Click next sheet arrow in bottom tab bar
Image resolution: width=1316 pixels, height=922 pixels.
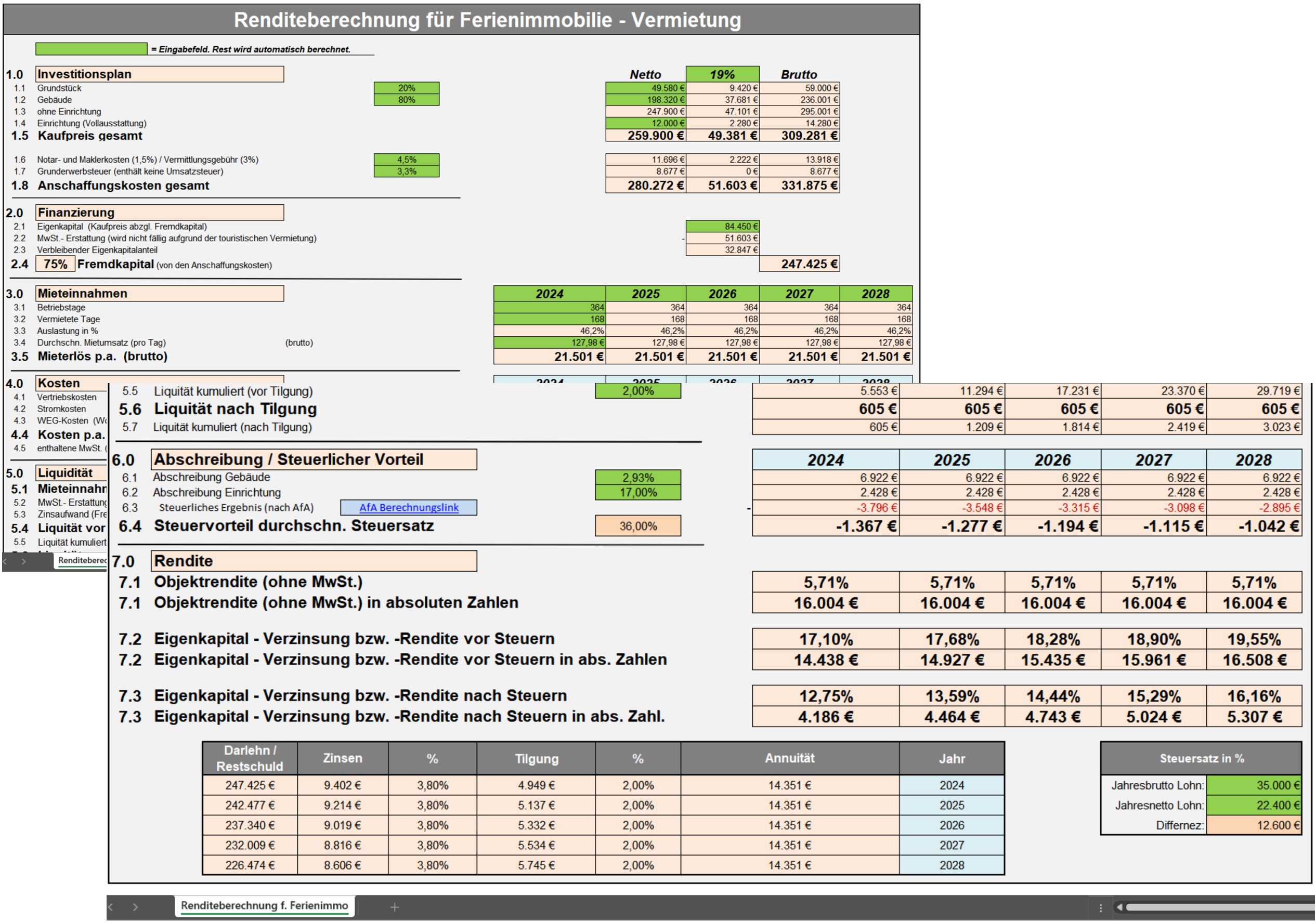tap(135, 906)
